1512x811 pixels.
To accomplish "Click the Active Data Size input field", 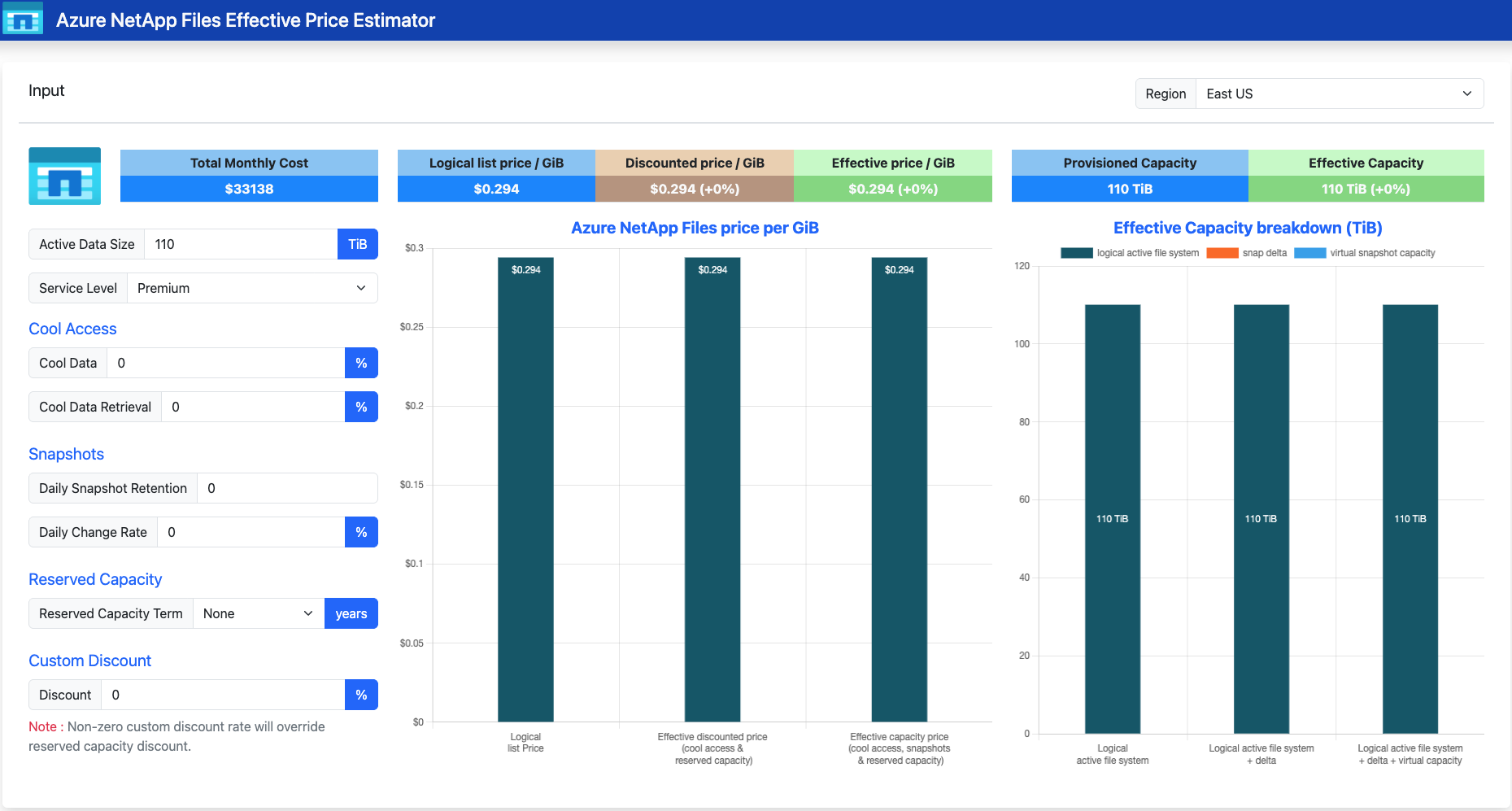I will click(241, 244).
